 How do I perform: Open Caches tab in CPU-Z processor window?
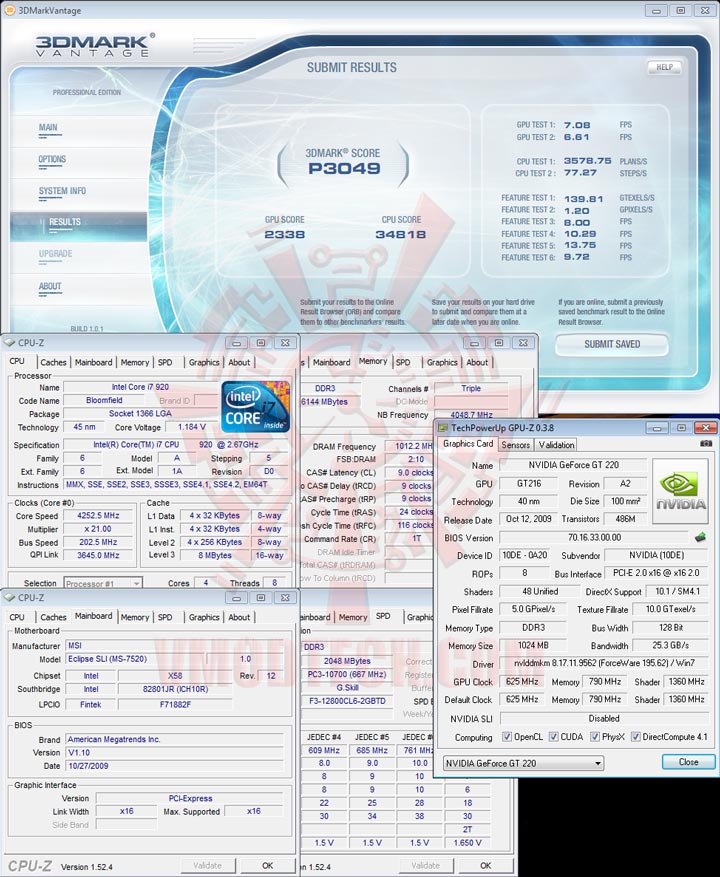[53, 362]
